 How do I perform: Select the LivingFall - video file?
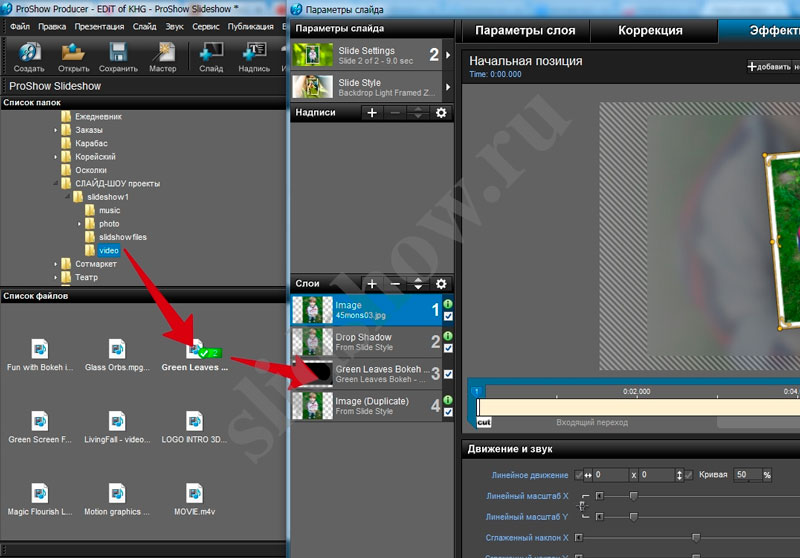pyautogui.click(x=117, y=427)
